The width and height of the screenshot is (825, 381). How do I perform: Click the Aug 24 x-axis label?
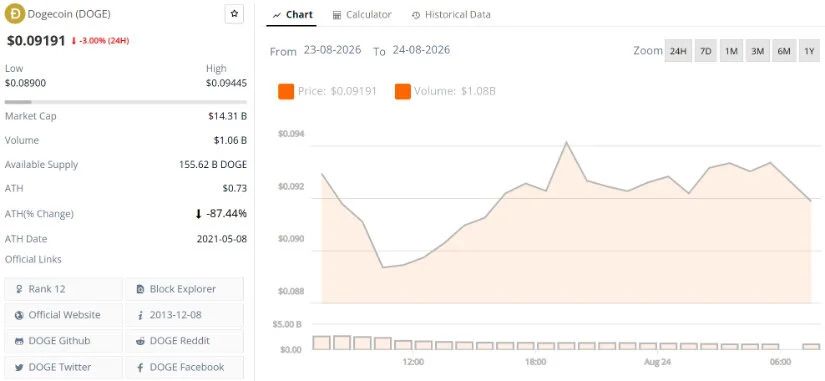point(657,362)
